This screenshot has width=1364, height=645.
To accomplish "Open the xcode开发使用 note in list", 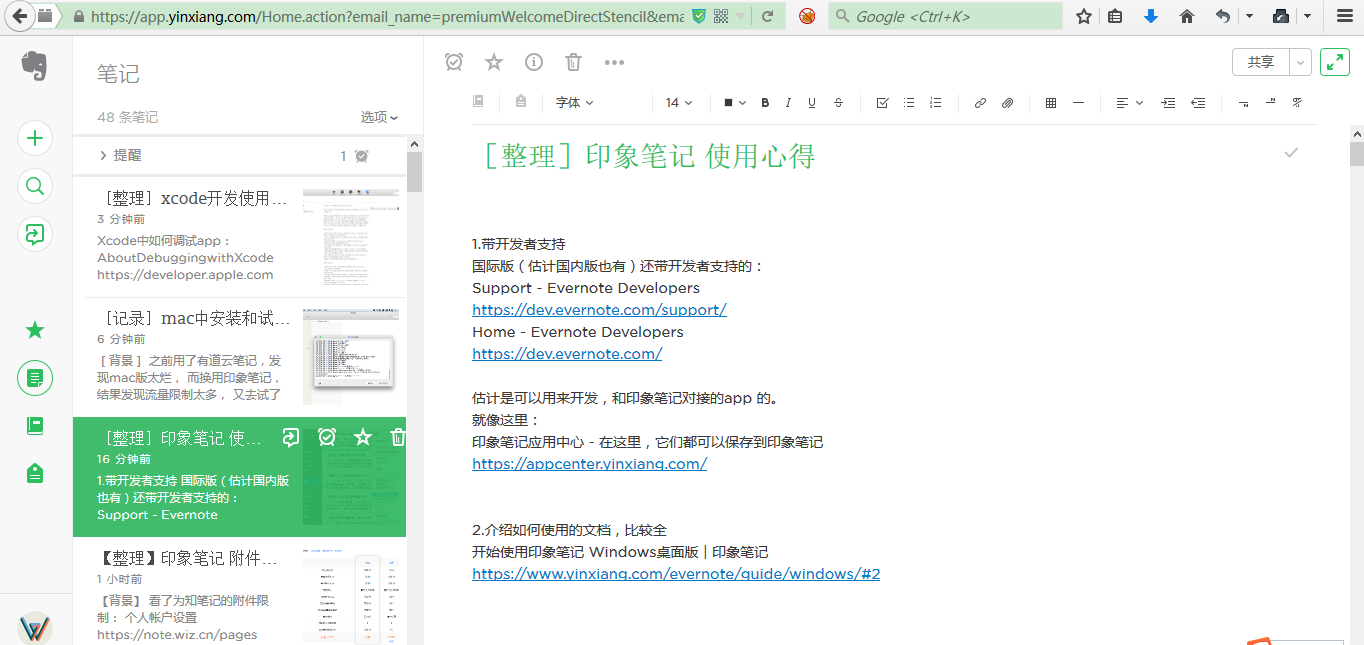I will [239, 237].
